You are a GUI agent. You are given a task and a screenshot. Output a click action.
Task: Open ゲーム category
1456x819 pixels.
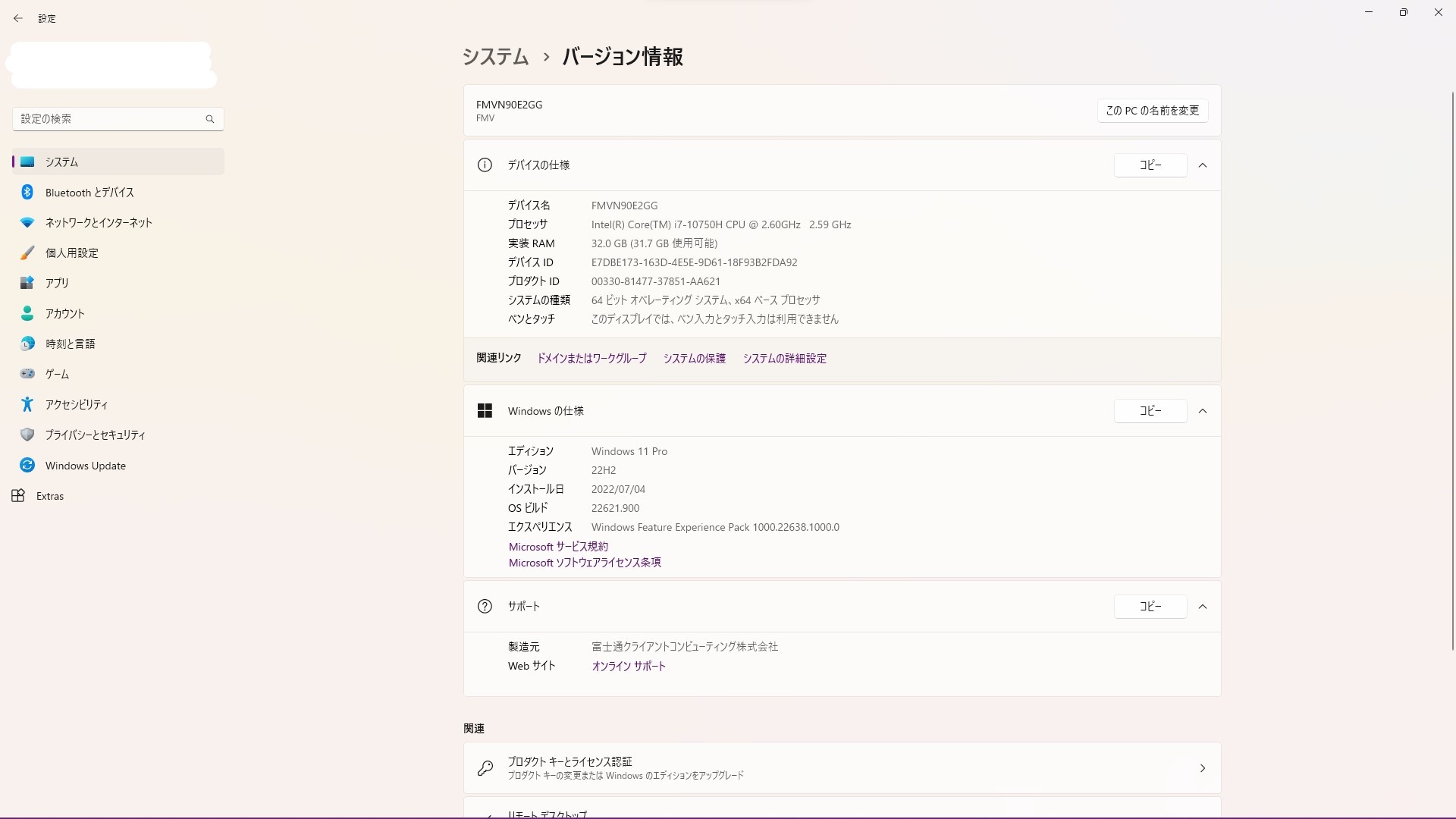[x=118, y=374]
